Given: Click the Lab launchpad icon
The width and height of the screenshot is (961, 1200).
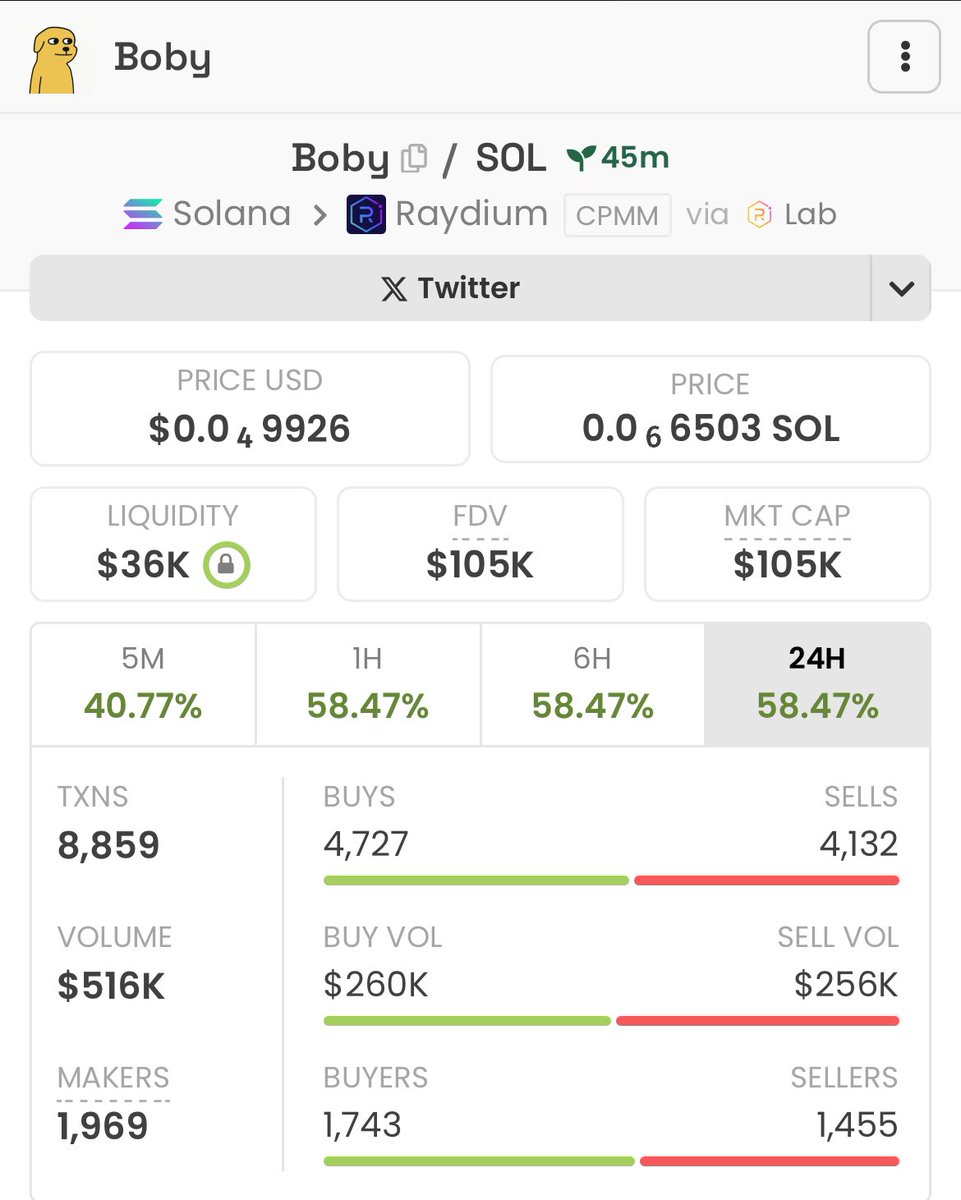Looking at the screenshot, I should click(760, 214).
